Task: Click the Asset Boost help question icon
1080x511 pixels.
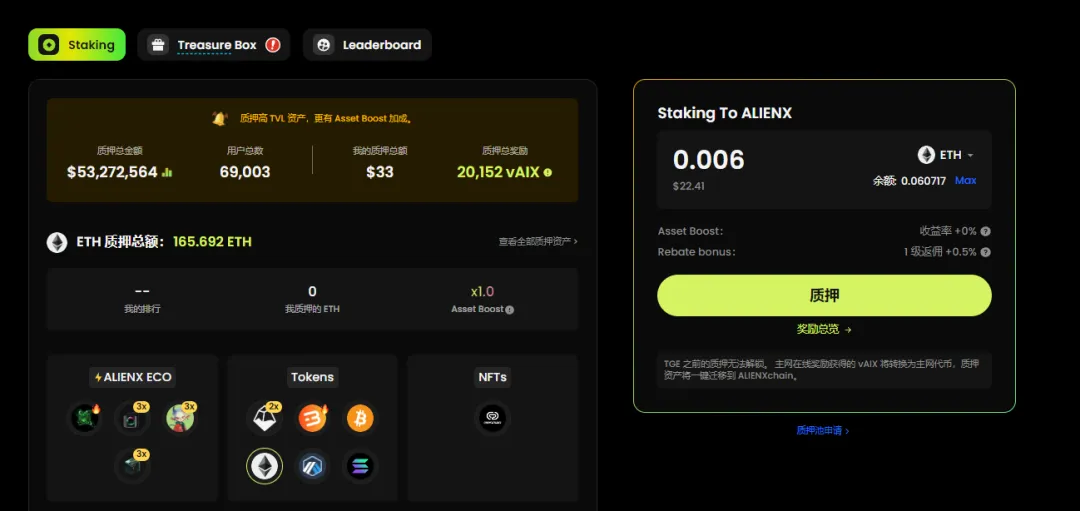Action: click(x=986, y=231)
